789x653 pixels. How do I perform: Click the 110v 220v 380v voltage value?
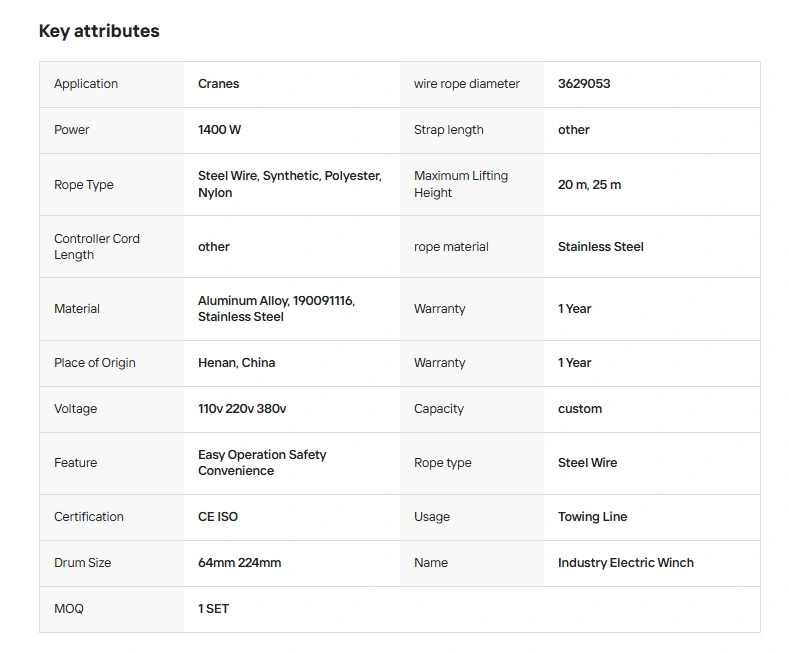pos(242,409)
